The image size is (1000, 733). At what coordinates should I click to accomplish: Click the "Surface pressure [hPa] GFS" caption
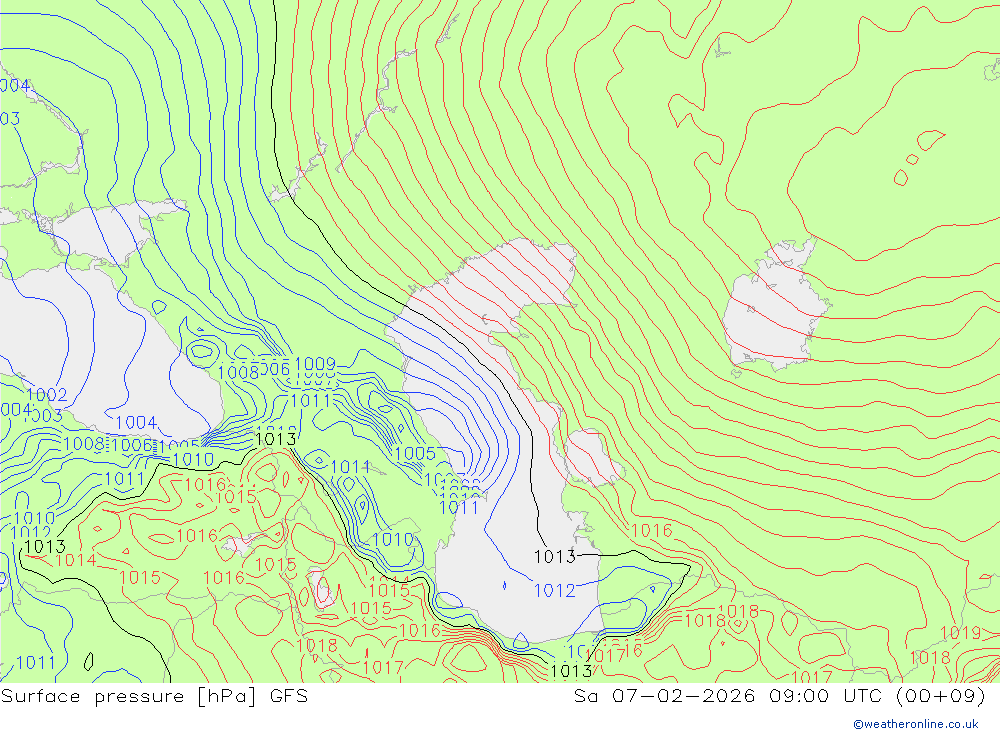coord(154,696)
